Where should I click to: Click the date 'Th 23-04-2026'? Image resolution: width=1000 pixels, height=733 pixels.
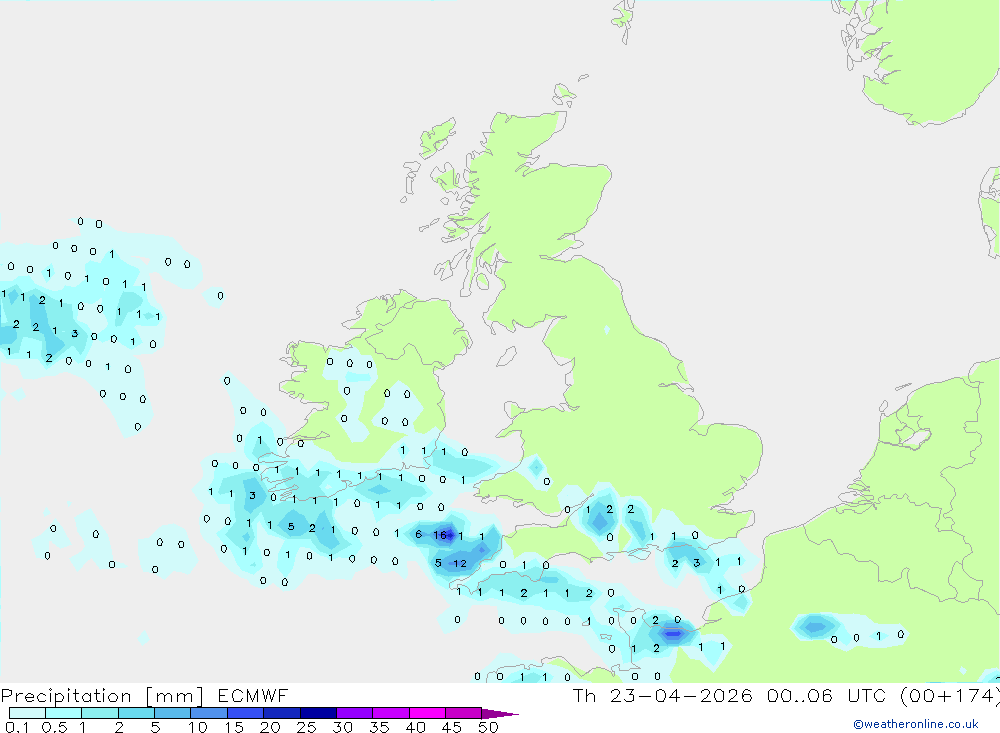[663, 695]
